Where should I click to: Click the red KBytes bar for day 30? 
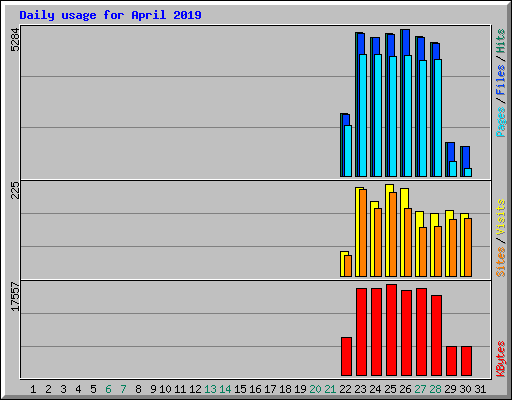point(466,361)
